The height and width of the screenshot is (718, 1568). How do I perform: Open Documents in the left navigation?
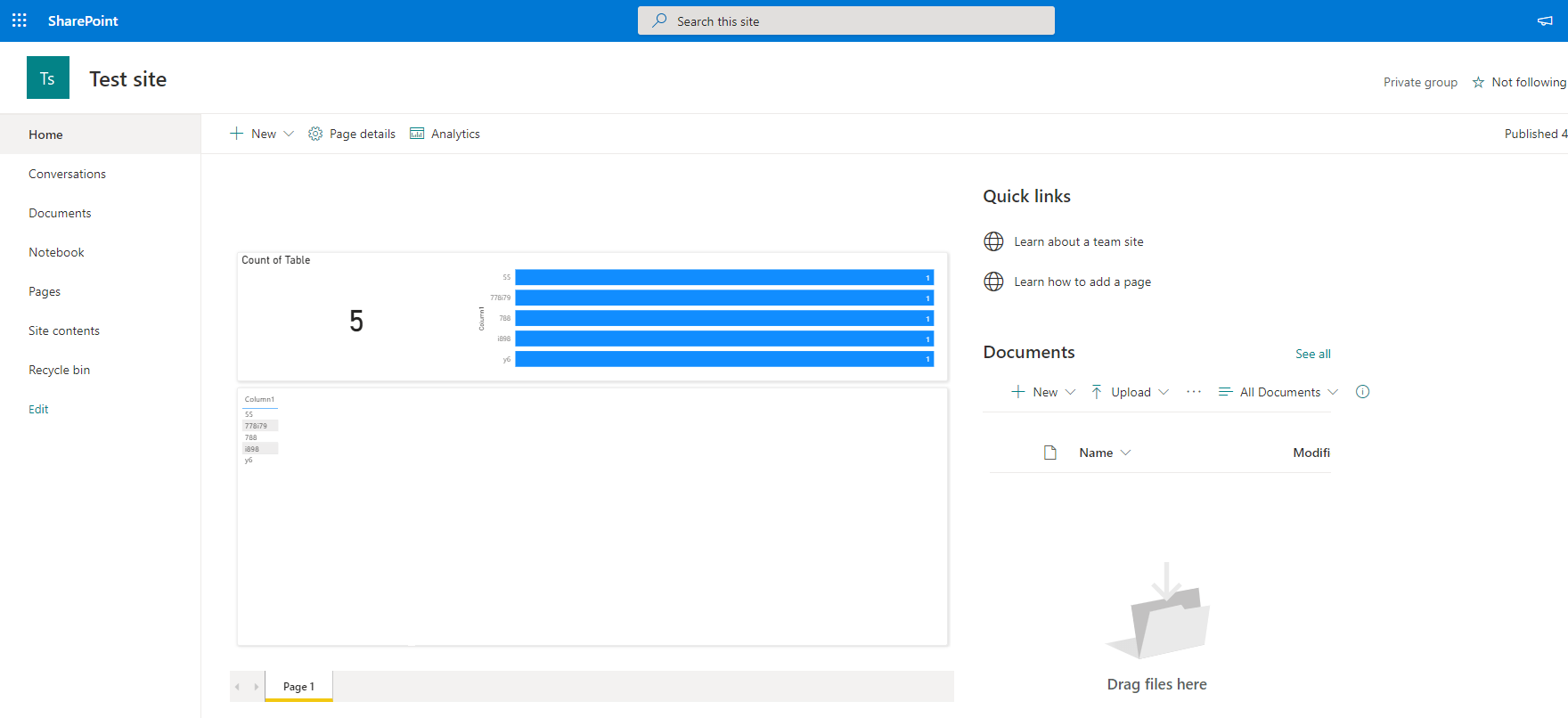[60, 213]
